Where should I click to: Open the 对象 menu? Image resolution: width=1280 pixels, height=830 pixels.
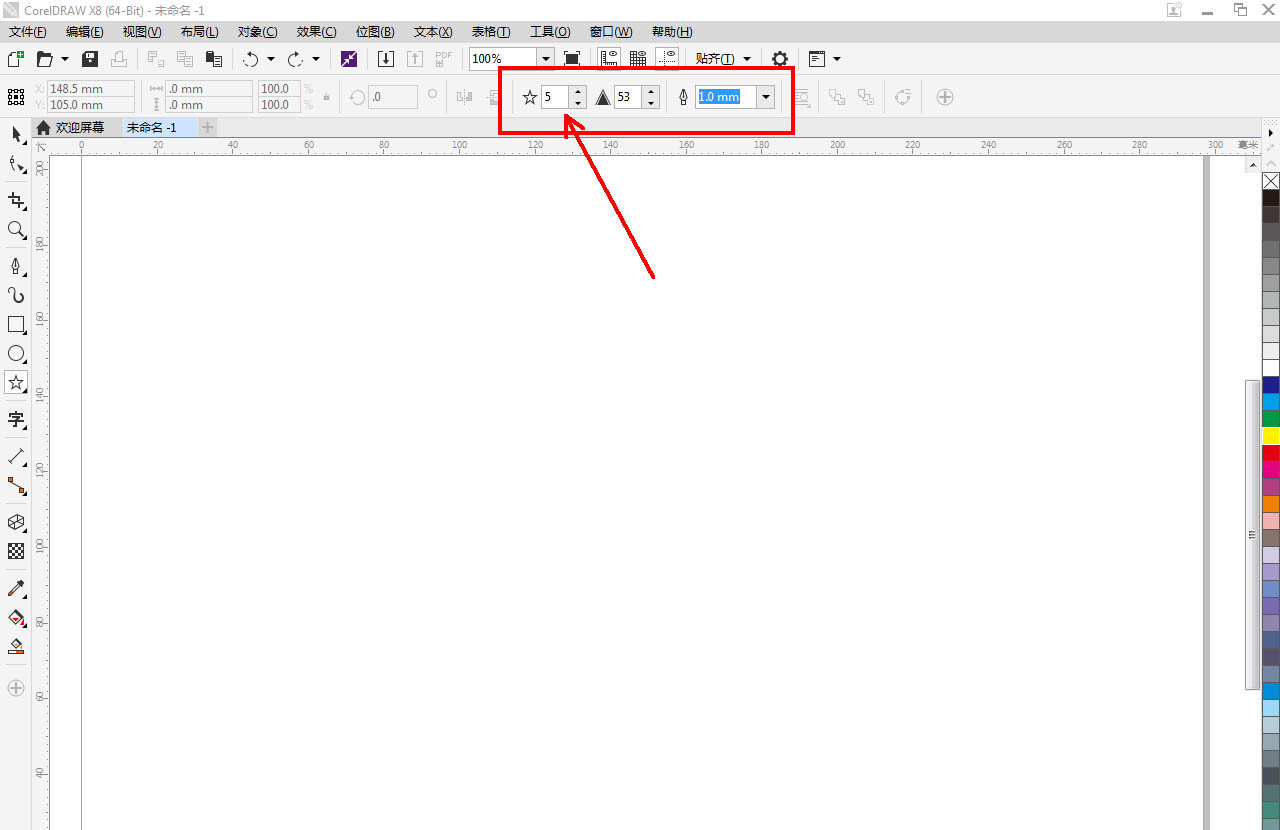tap(258, 32)
